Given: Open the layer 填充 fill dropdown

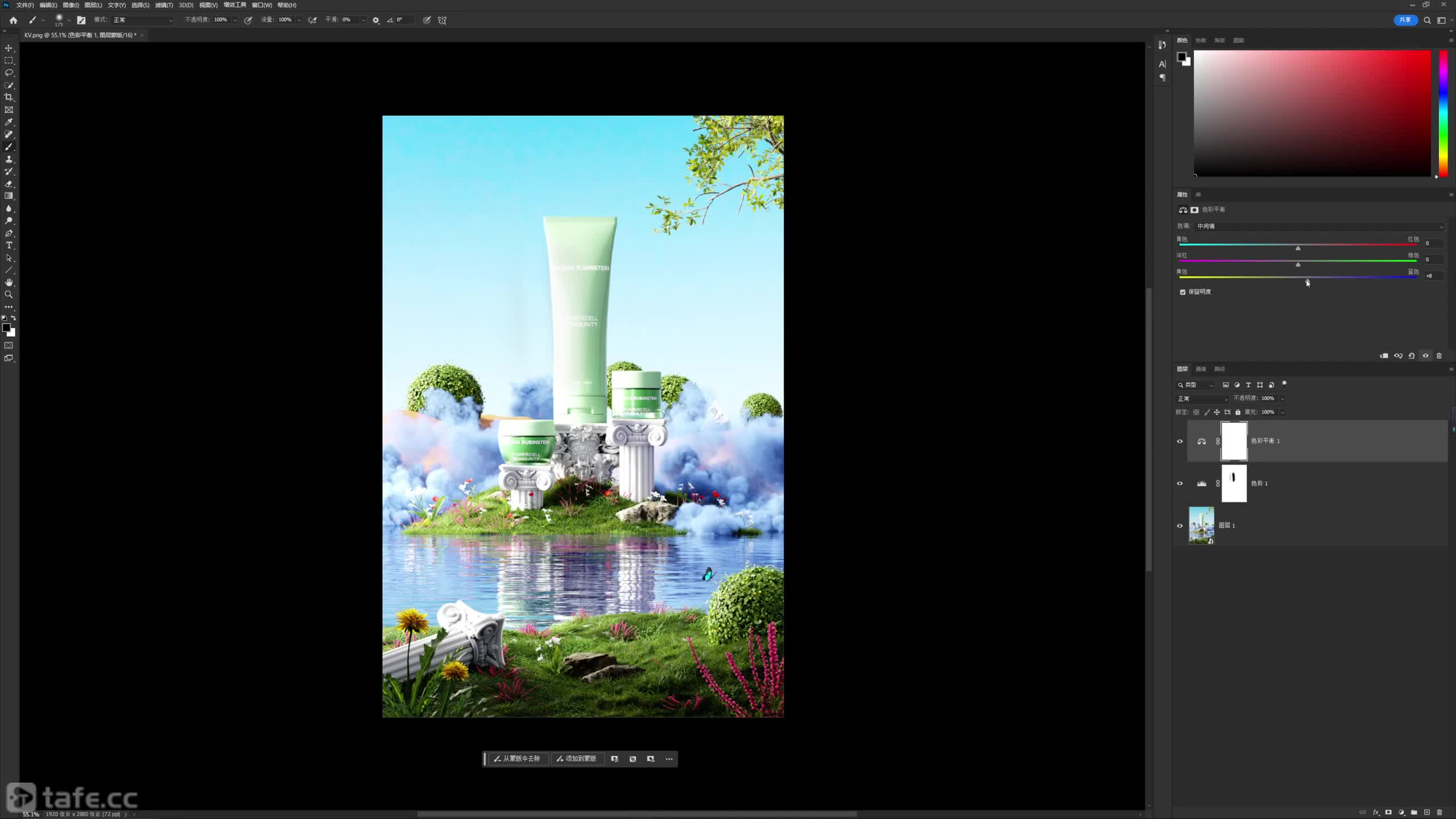Looking at the screenshot, I should point(1282,412).
